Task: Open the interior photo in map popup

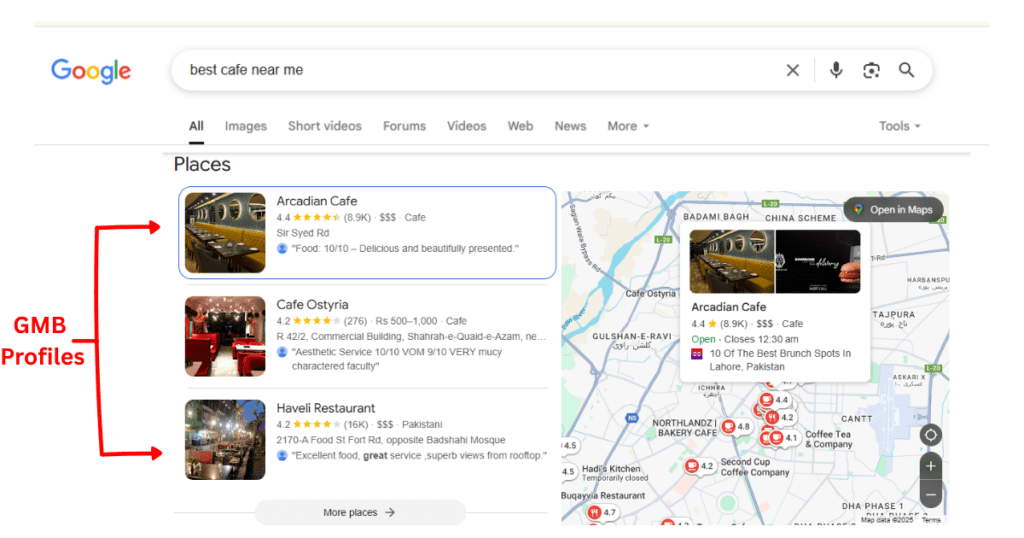Action: 732,261
